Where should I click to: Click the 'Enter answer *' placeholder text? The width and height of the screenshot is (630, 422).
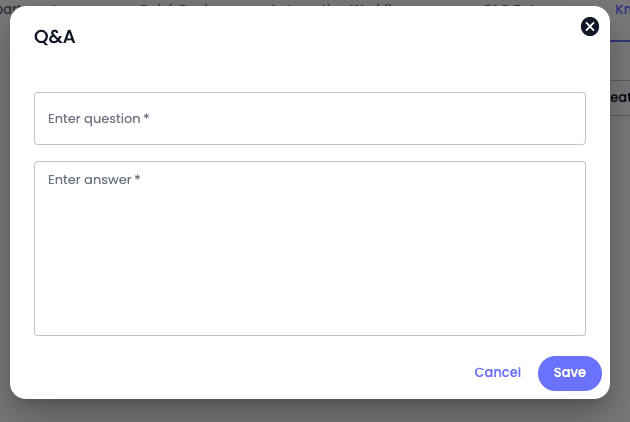pyautogui.click(x=94, y=180)
